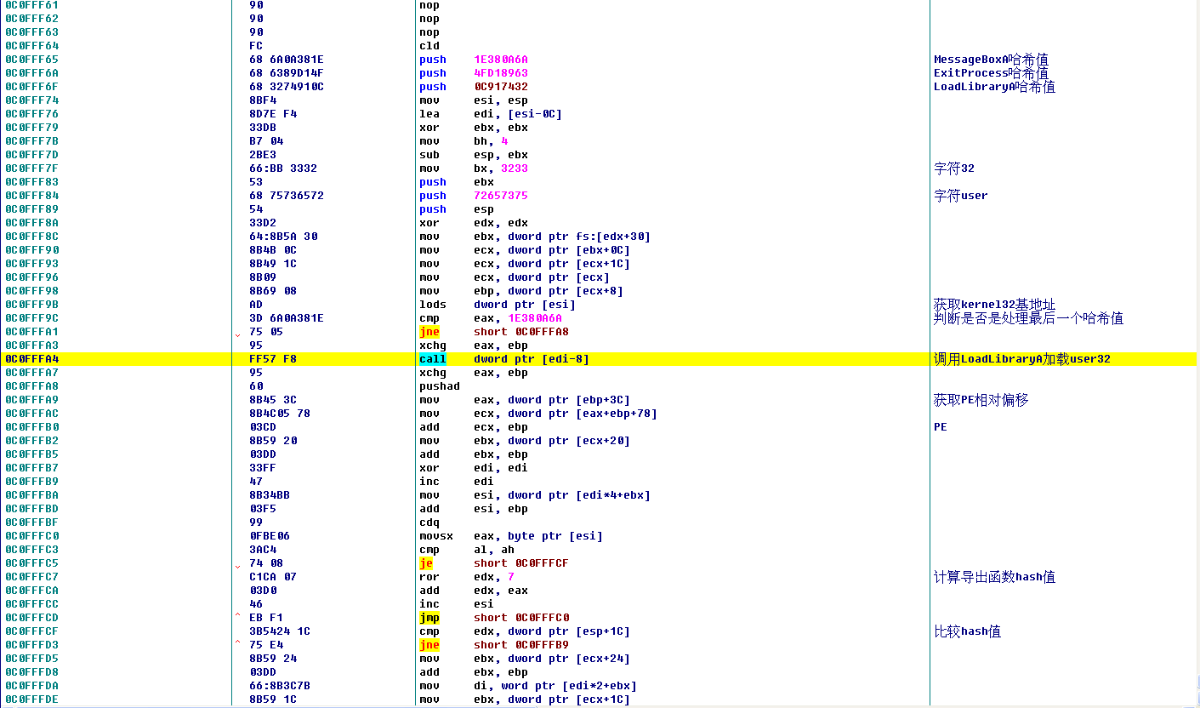
Task: Select the mov bx, 3233 instruction
Action: (x=474, y=168)
